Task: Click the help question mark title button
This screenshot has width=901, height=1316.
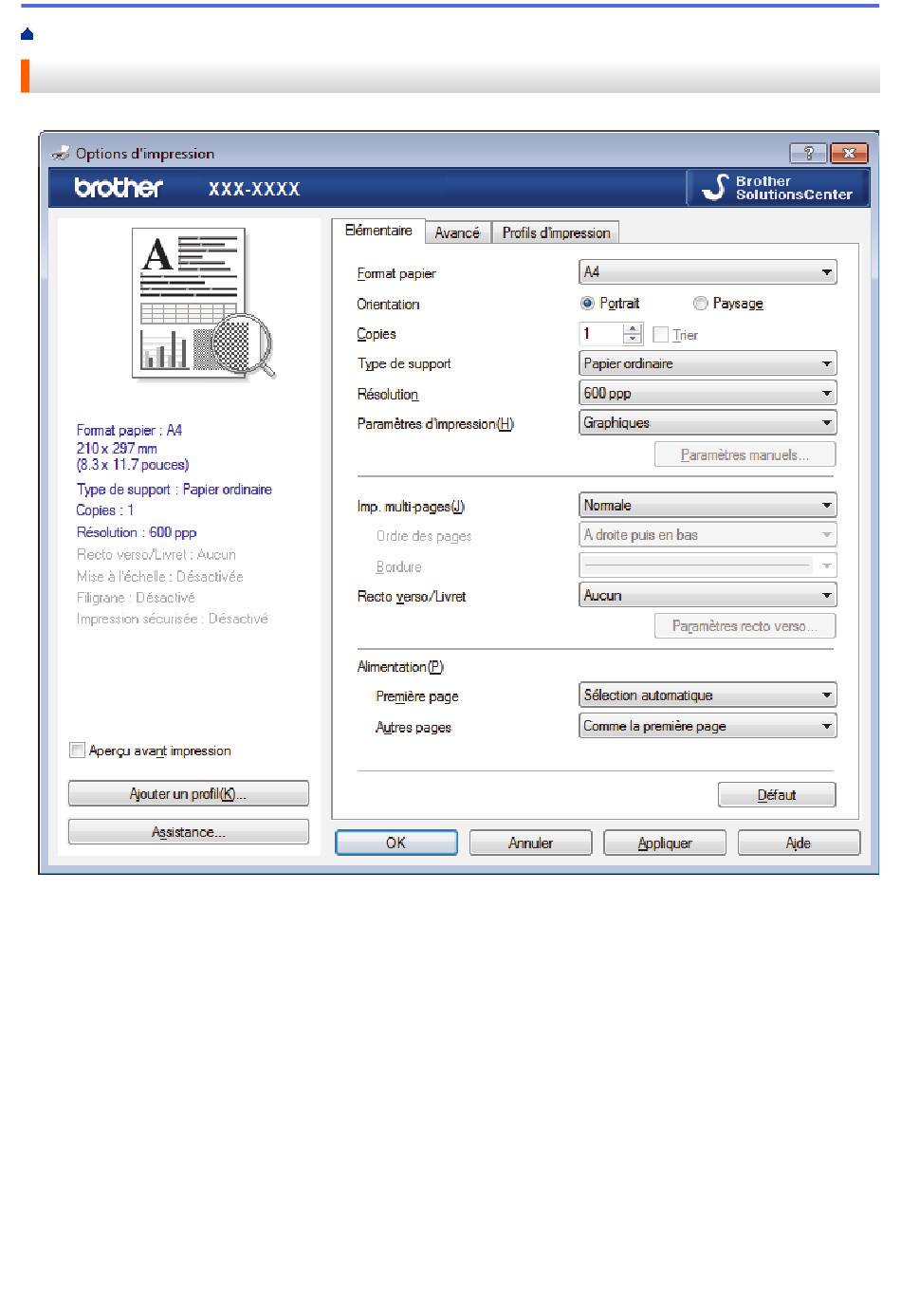Action: coord(808,154)
